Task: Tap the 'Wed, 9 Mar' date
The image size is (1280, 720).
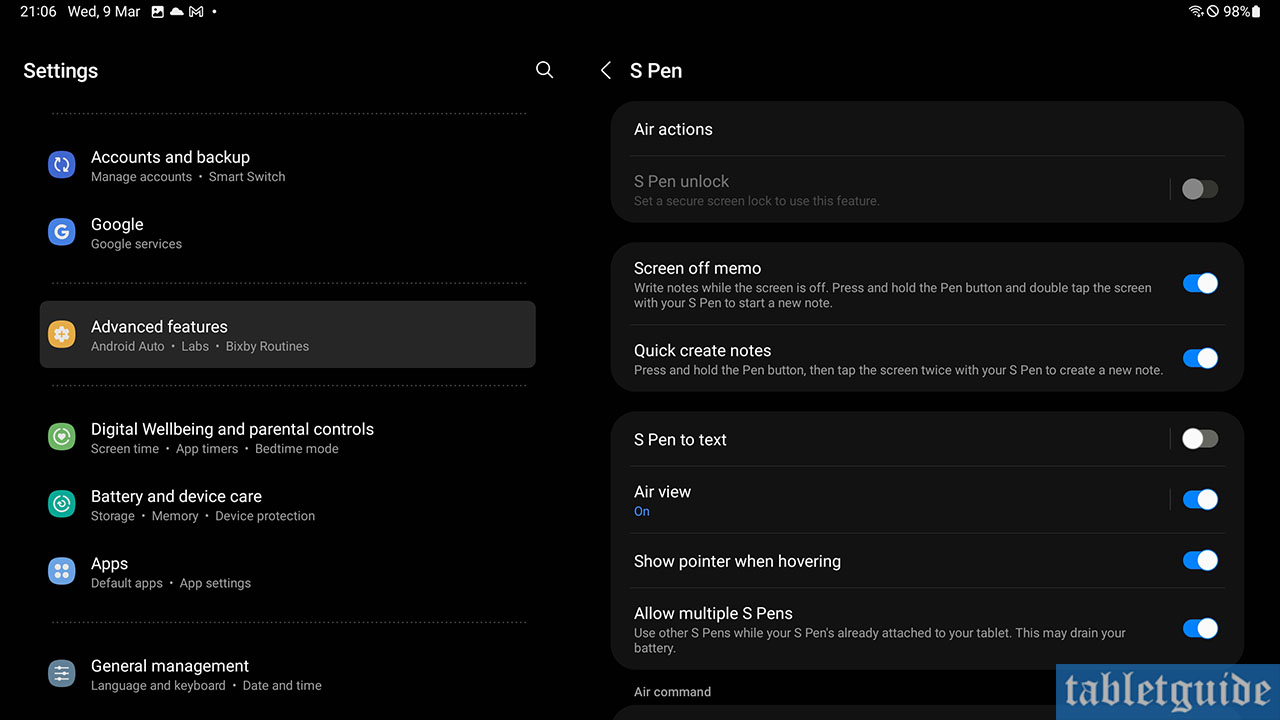Action: pos(104,12)
